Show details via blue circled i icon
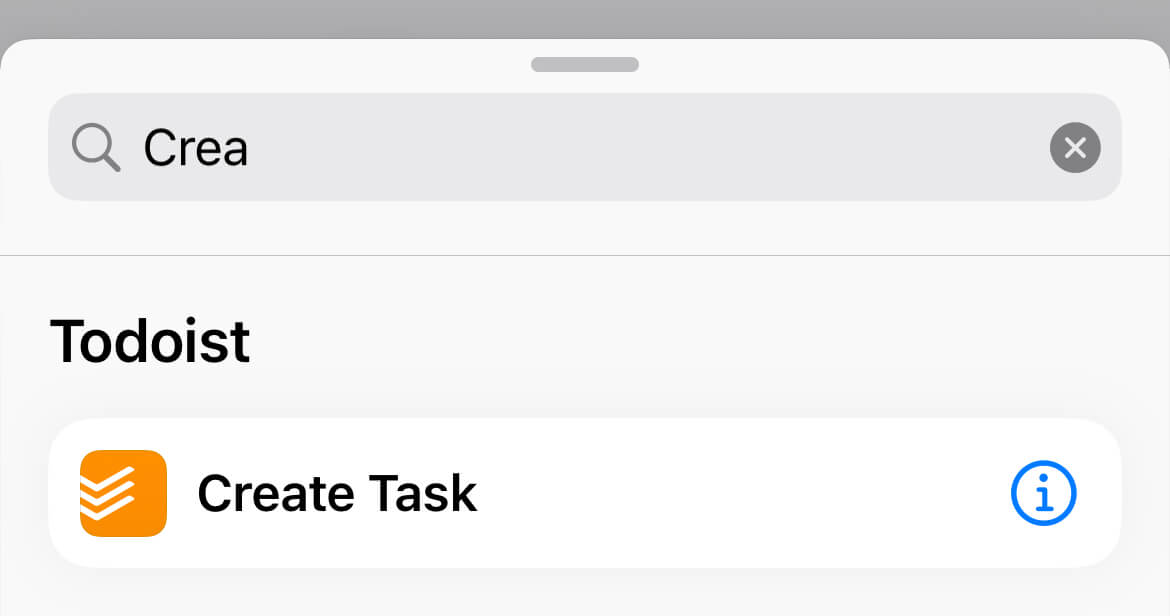 tap(1043, 493)
